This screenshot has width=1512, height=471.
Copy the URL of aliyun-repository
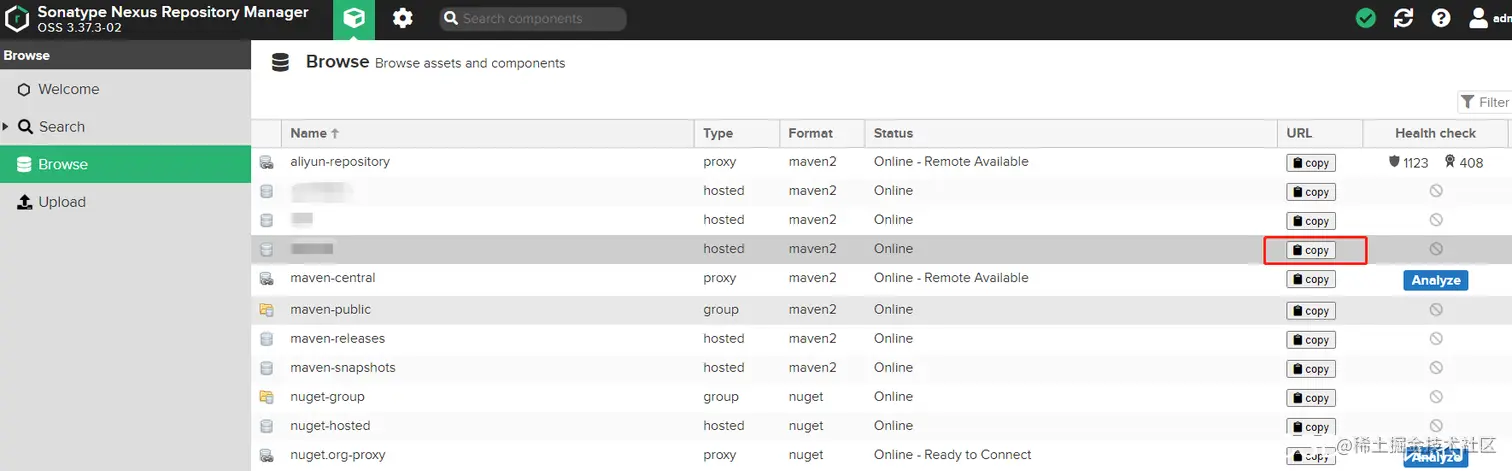click(x=1310, y=163)
